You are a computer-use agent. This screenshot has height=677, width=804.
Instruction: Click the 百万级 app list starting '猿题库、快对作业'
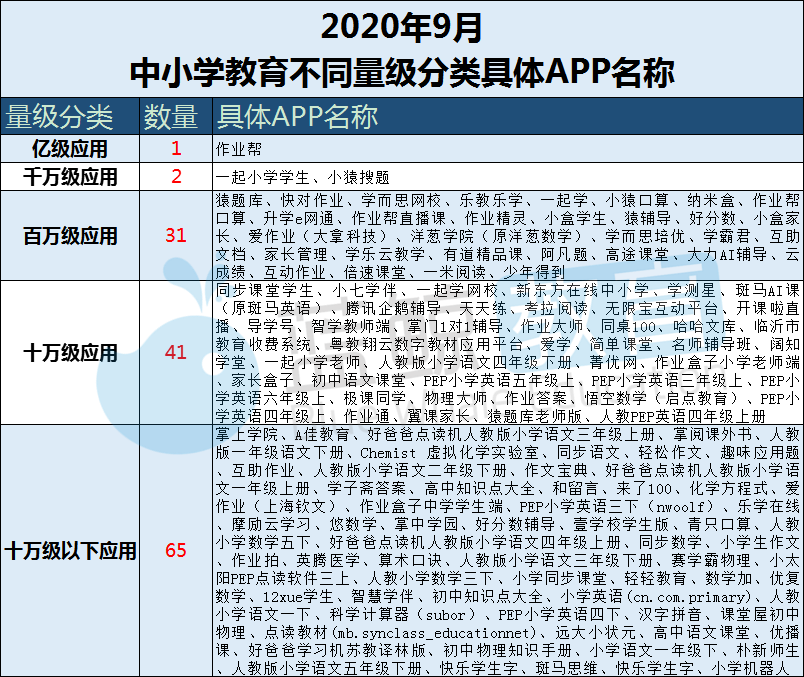point(508,236)
